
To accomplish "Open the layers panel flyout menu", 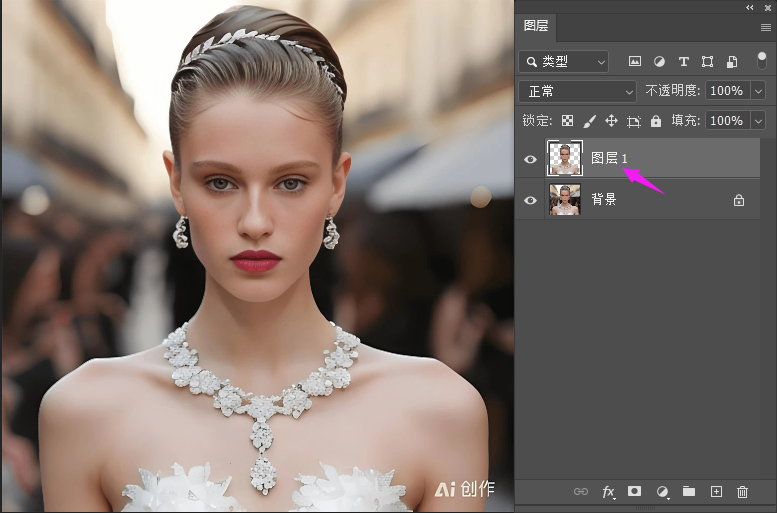I will [x=766, y=27].
